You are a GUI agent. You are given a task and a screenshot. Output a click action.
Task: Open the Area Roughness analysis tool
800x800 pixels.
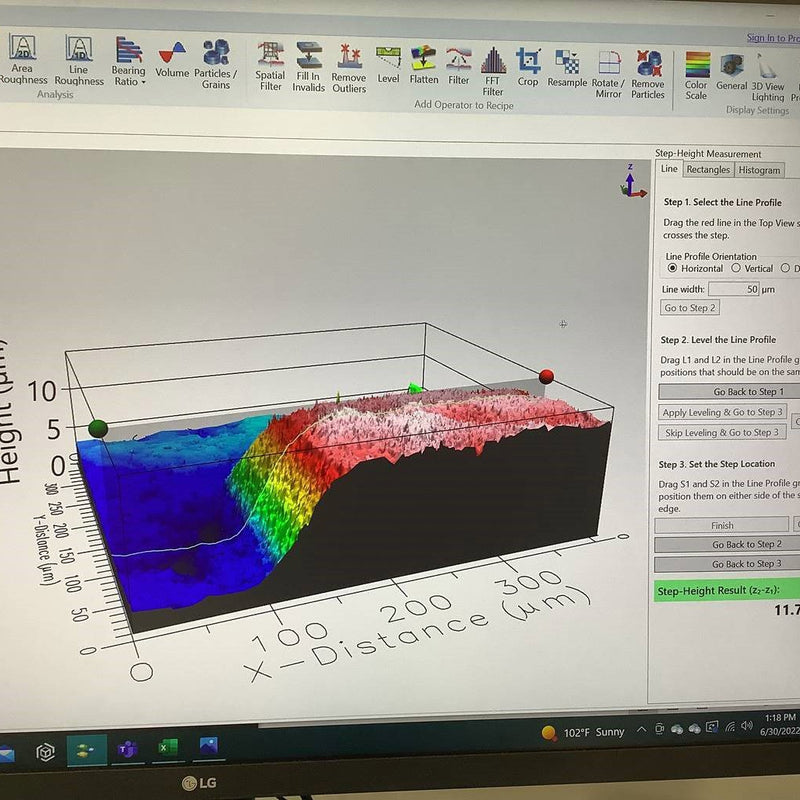[x=21, y=60]
